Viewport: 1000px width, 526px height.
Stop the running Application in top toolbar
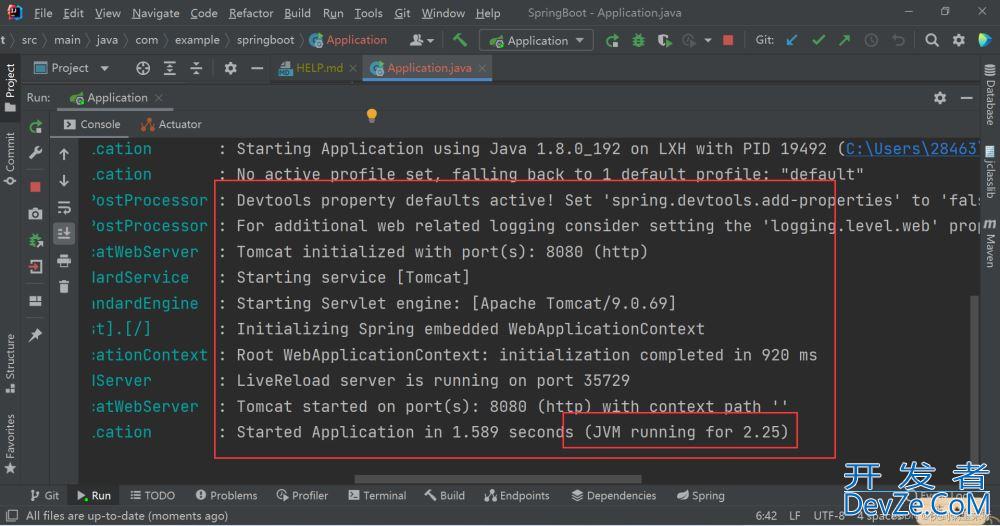click(x=728, y=40)
